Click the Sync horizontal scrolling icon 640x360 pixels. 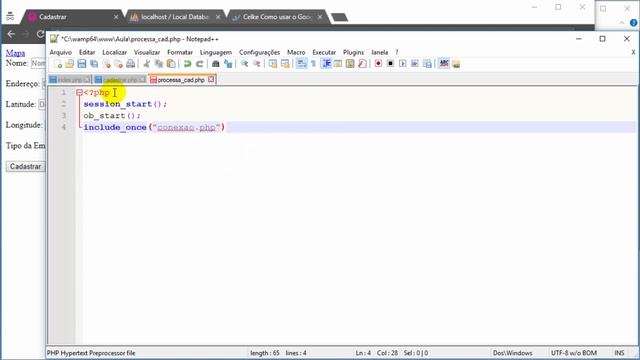point(285,64)
